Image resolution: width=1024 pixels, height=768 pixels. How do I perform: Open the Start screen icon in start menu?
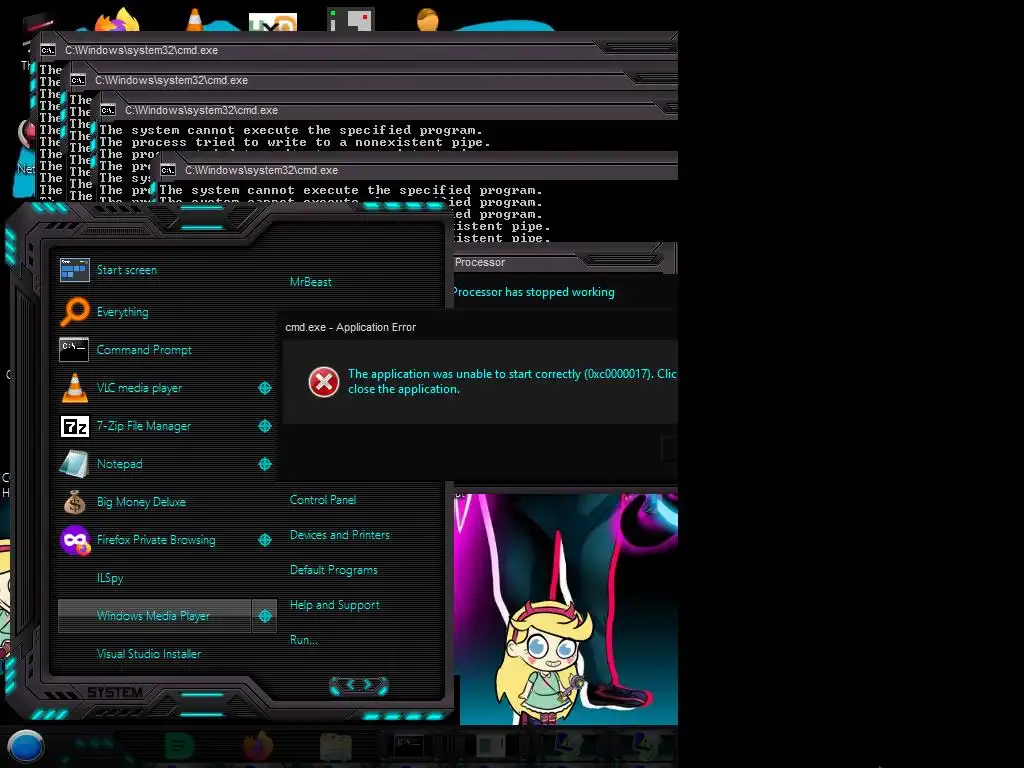(x=74, y=270)
